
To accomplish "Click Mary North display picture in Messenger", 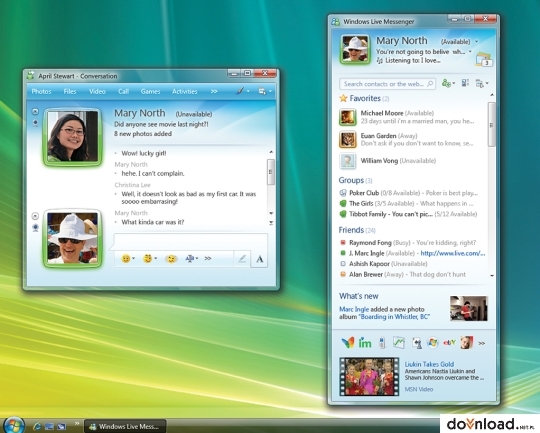I will point(355,49).
